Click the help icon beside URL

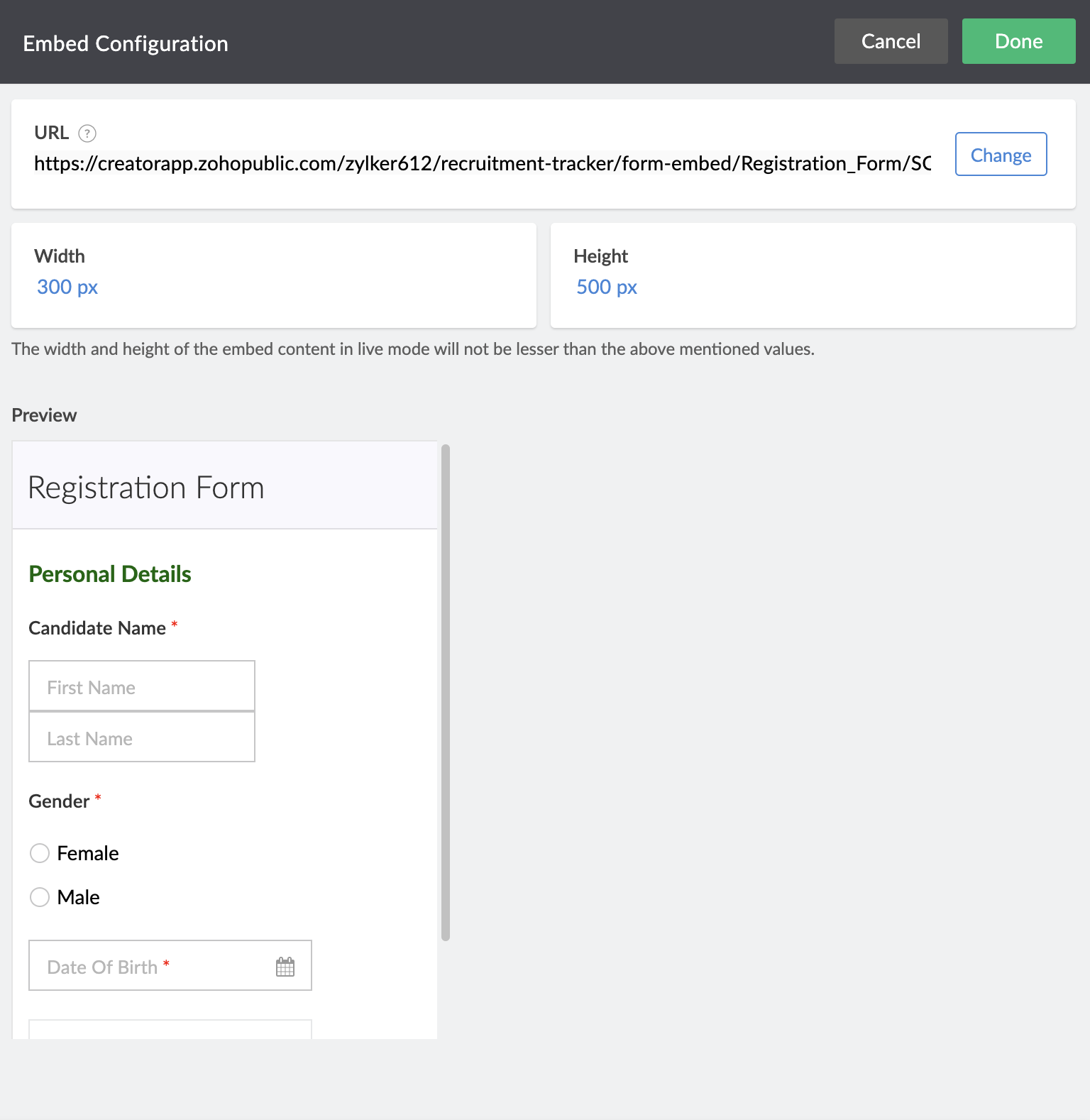[87, 133]
